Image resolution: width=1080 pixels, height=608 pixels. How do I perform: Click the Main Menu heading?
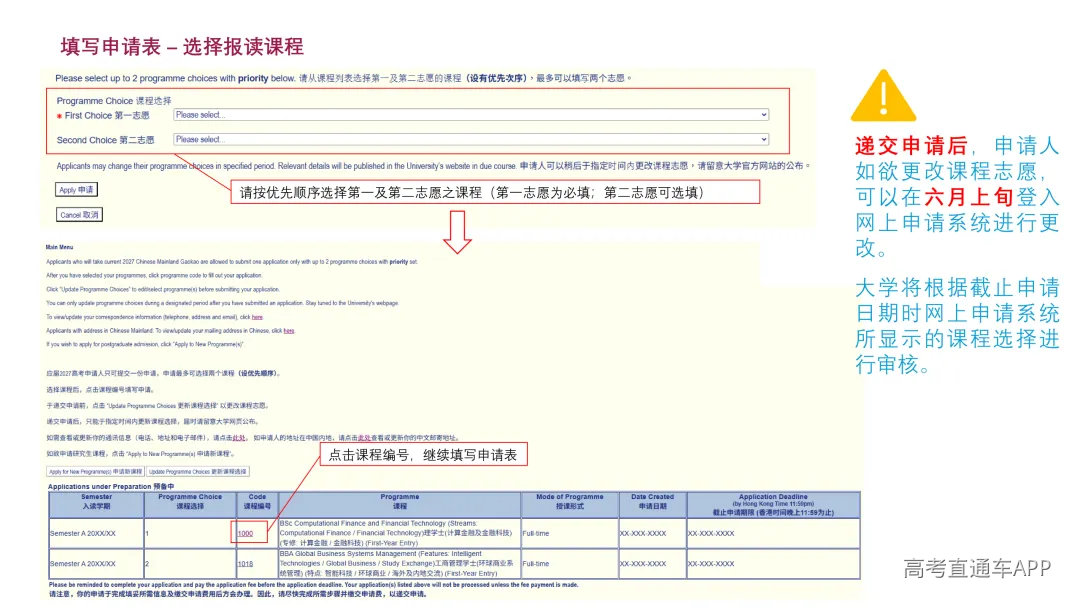pos(59,247)
